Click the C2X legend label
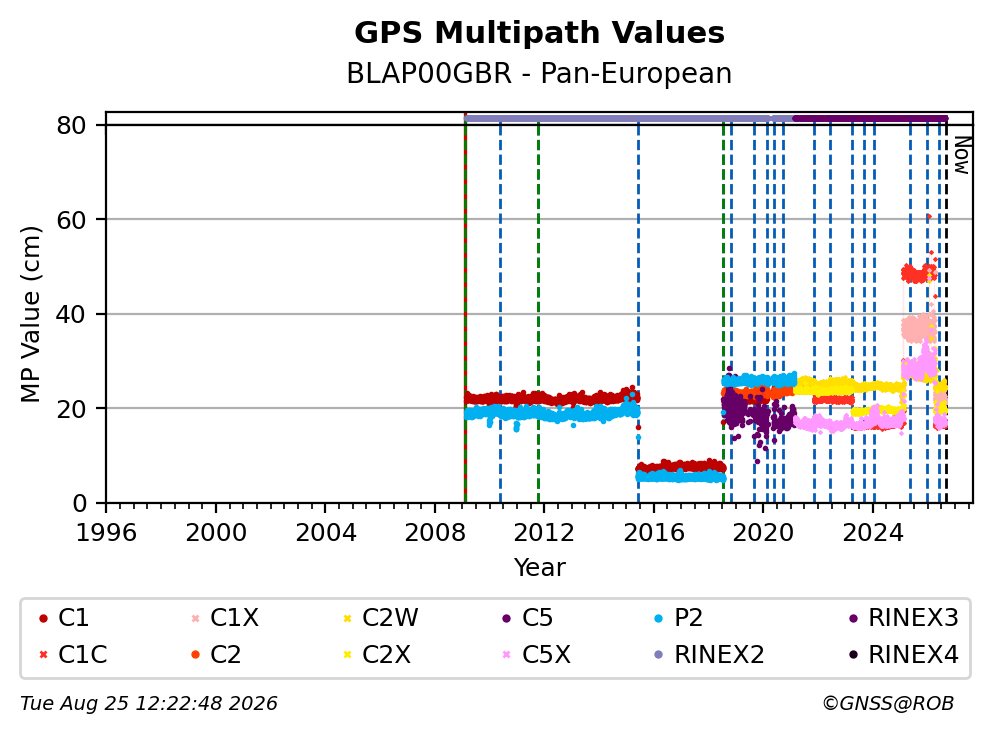 [x=386, y=654]
